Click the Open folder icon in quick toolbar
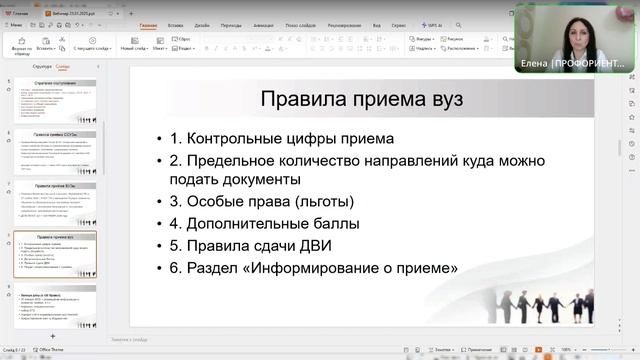Viewport: 640px width, 360px height. click(33, 25)
